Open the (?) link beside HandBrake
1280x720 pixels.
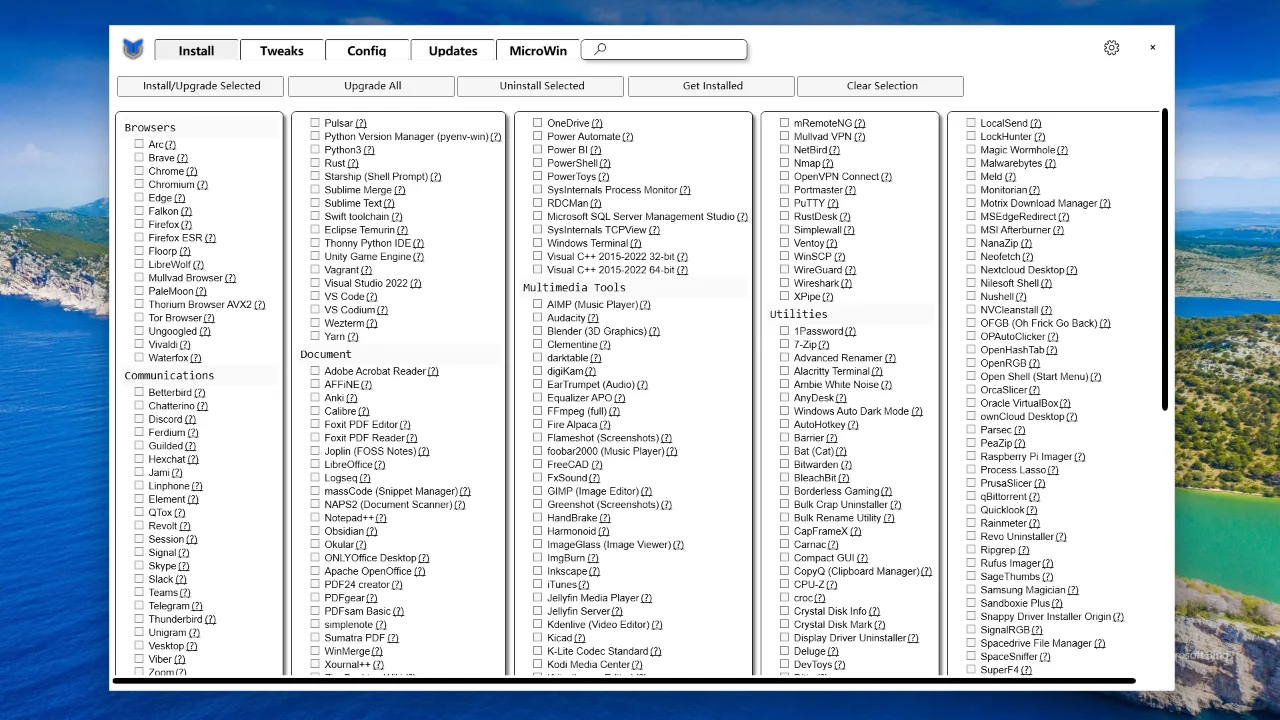606,518
